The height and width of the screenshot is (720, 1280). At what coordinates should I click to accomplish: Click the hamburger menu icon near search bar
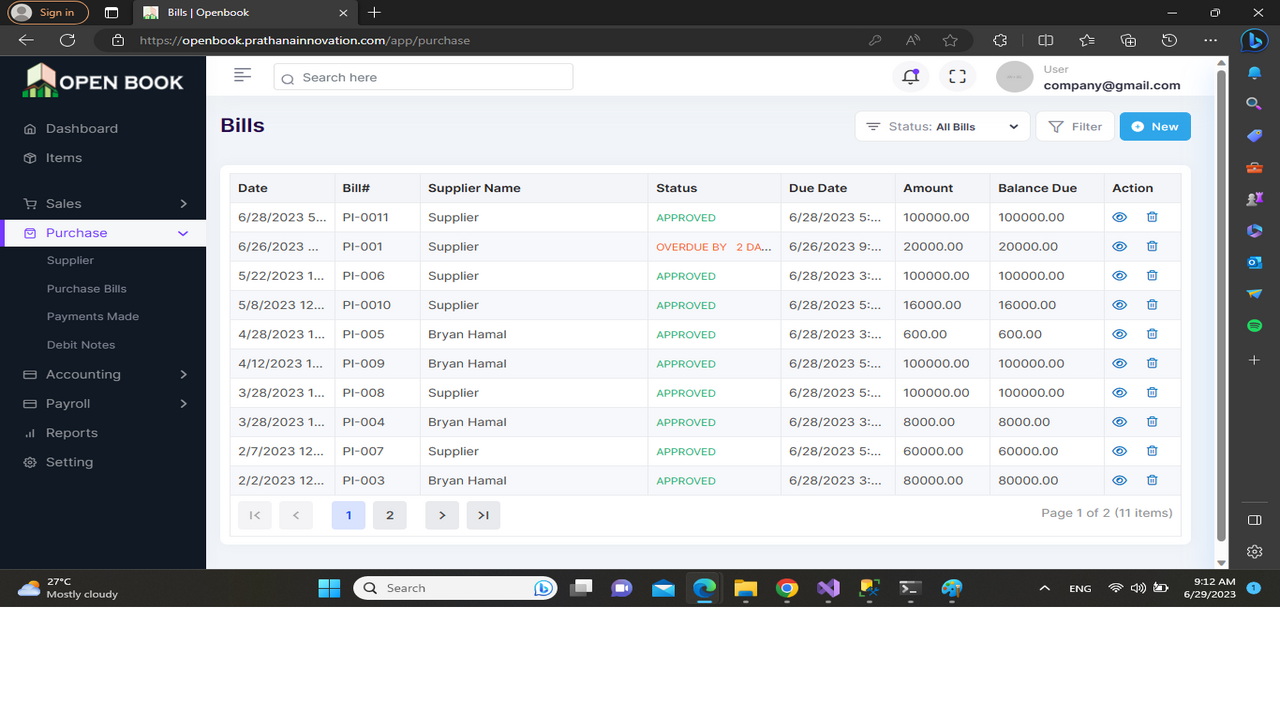pos(242,74)
